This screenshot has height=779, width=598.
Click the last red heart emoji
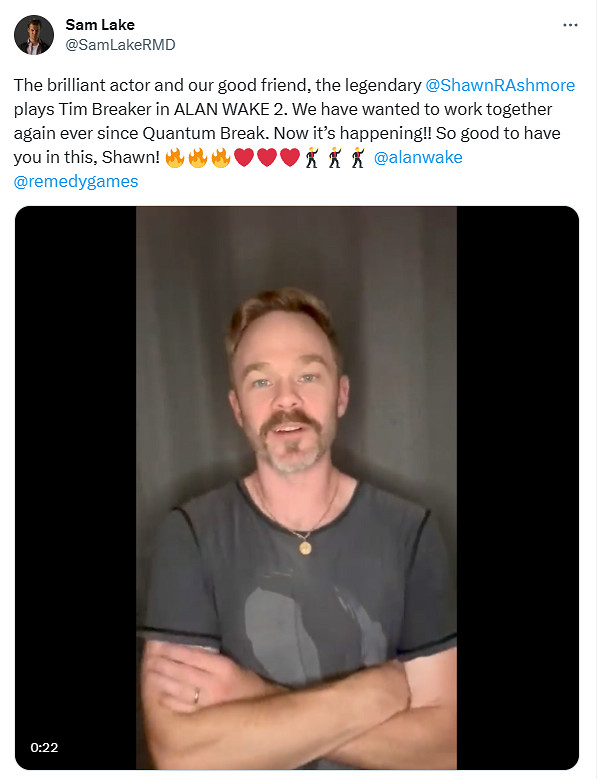(290, 157)
